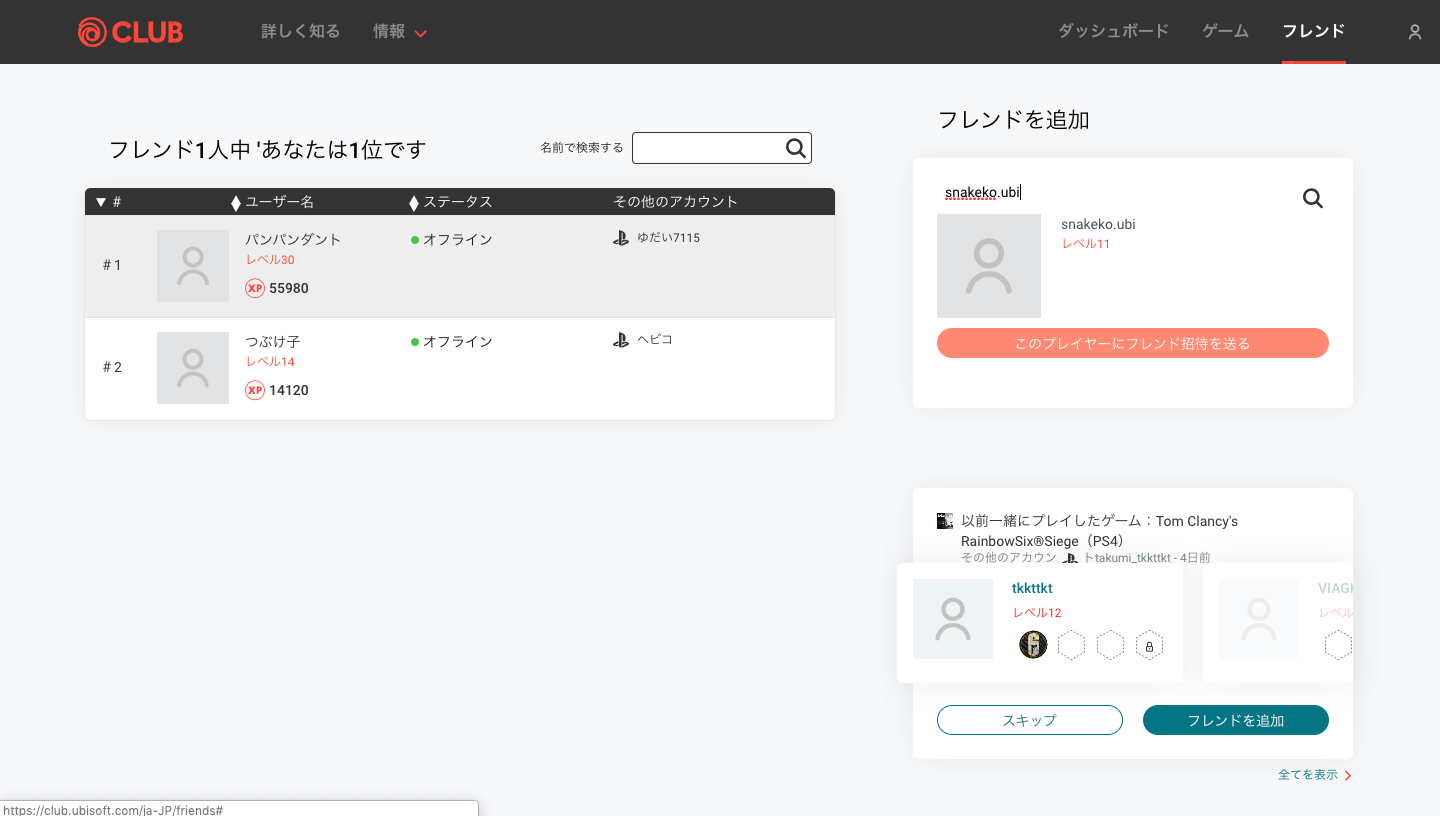1440x816 pixels.
Task: Click the その他のアカウント column header
Action: [x=675, y=202]
